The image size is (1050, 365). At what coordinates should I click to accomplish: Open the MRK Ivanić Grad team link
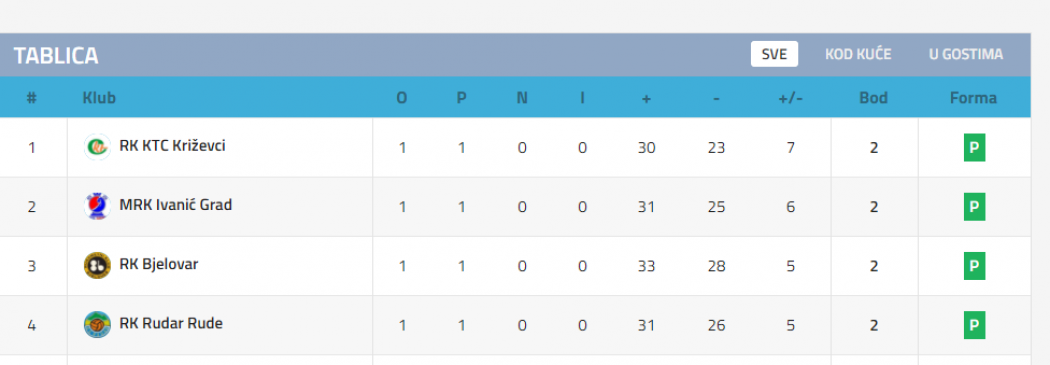[175, 205]
